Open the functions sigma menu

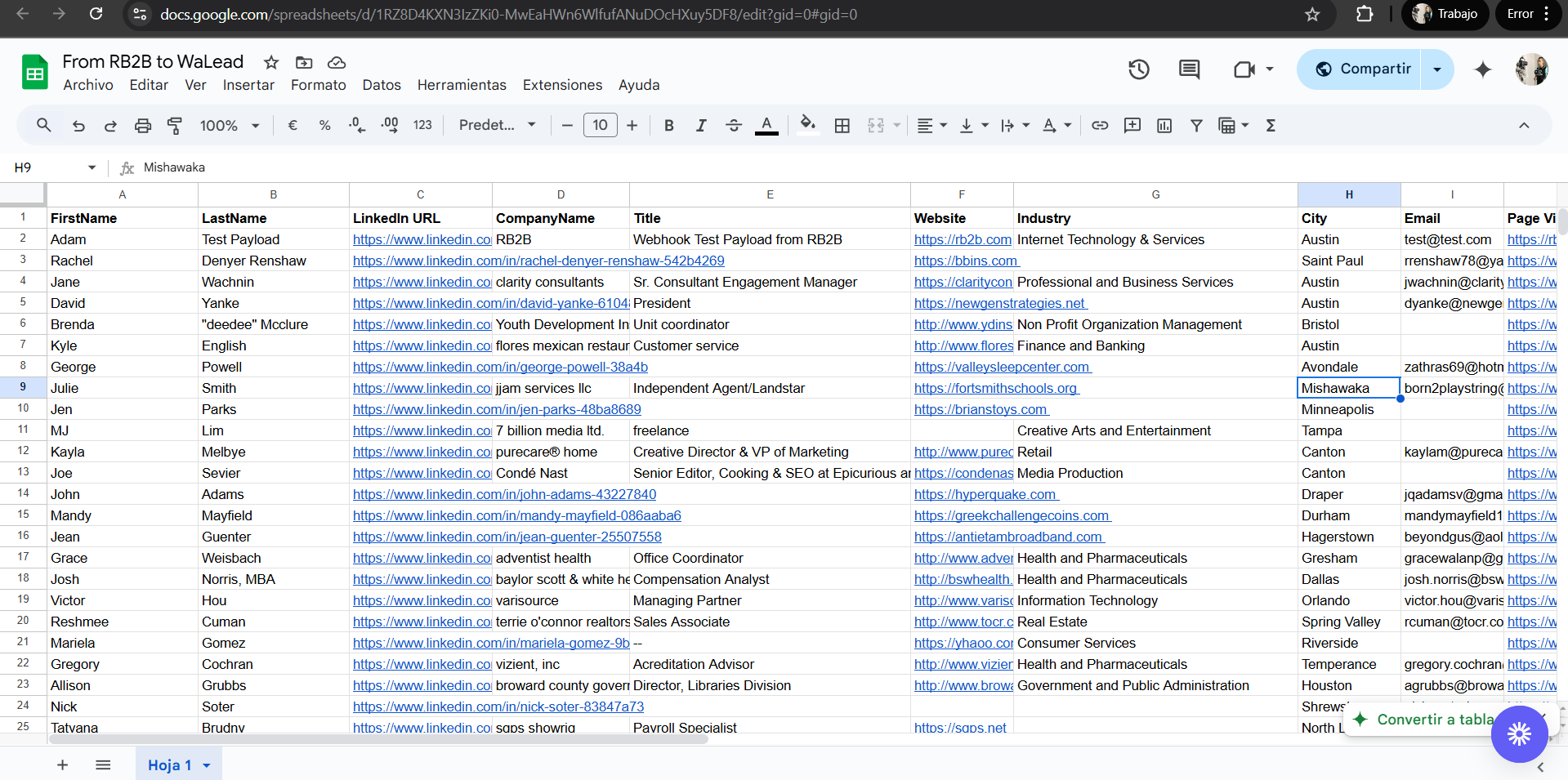click(1271, 125)
